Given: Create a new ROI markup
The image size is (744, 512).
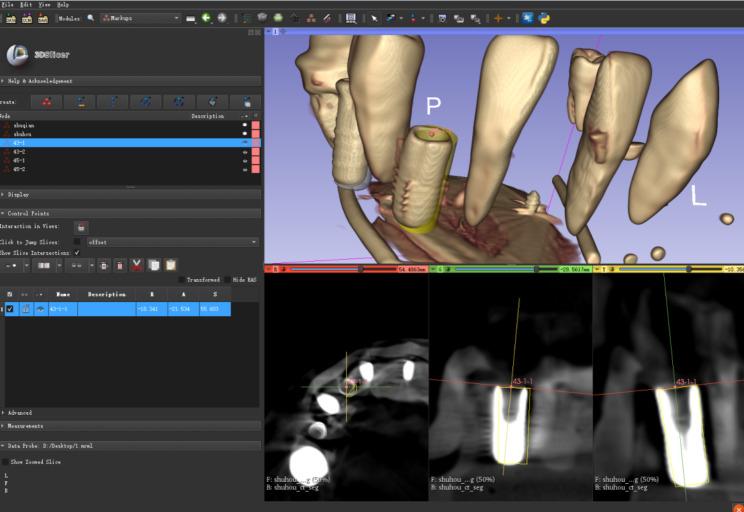Looking at the screenshot, I should 246,102.
